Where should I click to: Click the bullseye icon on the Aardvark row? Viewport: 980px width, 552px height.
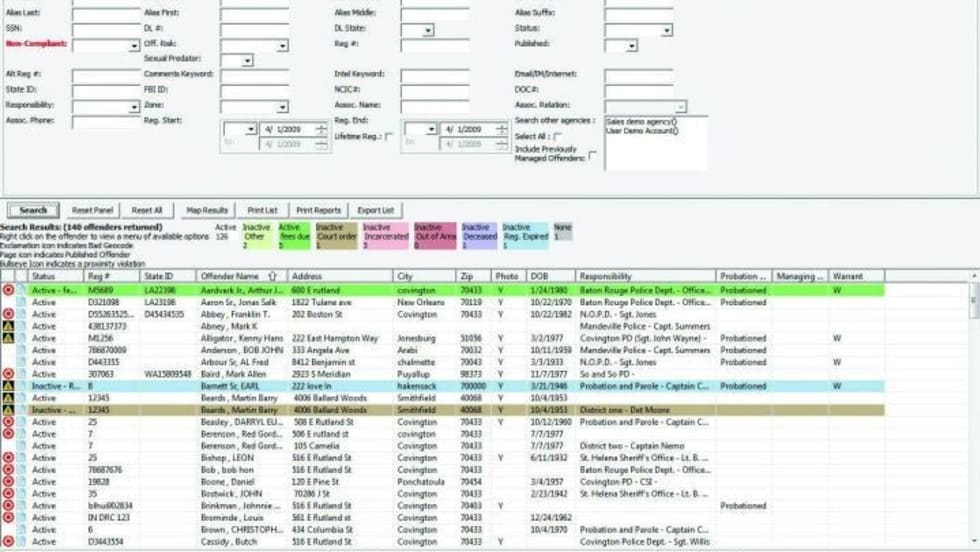click(8, 290)
